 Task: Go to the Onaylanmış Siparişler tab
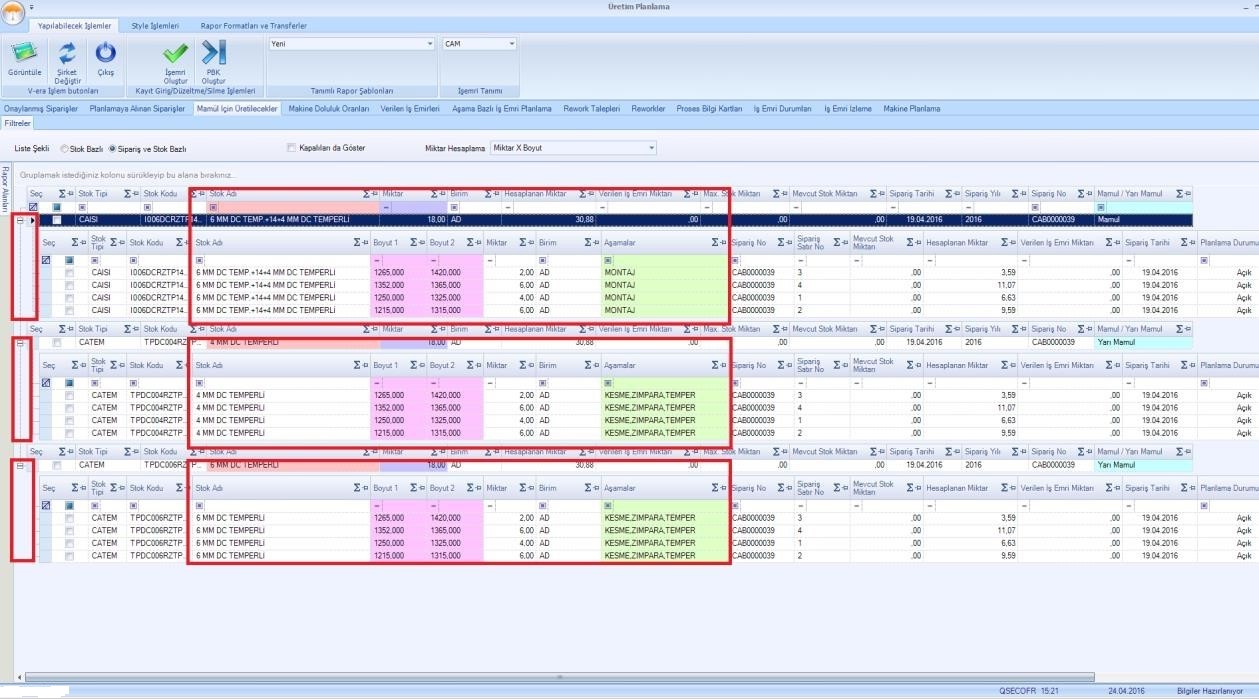41,108
